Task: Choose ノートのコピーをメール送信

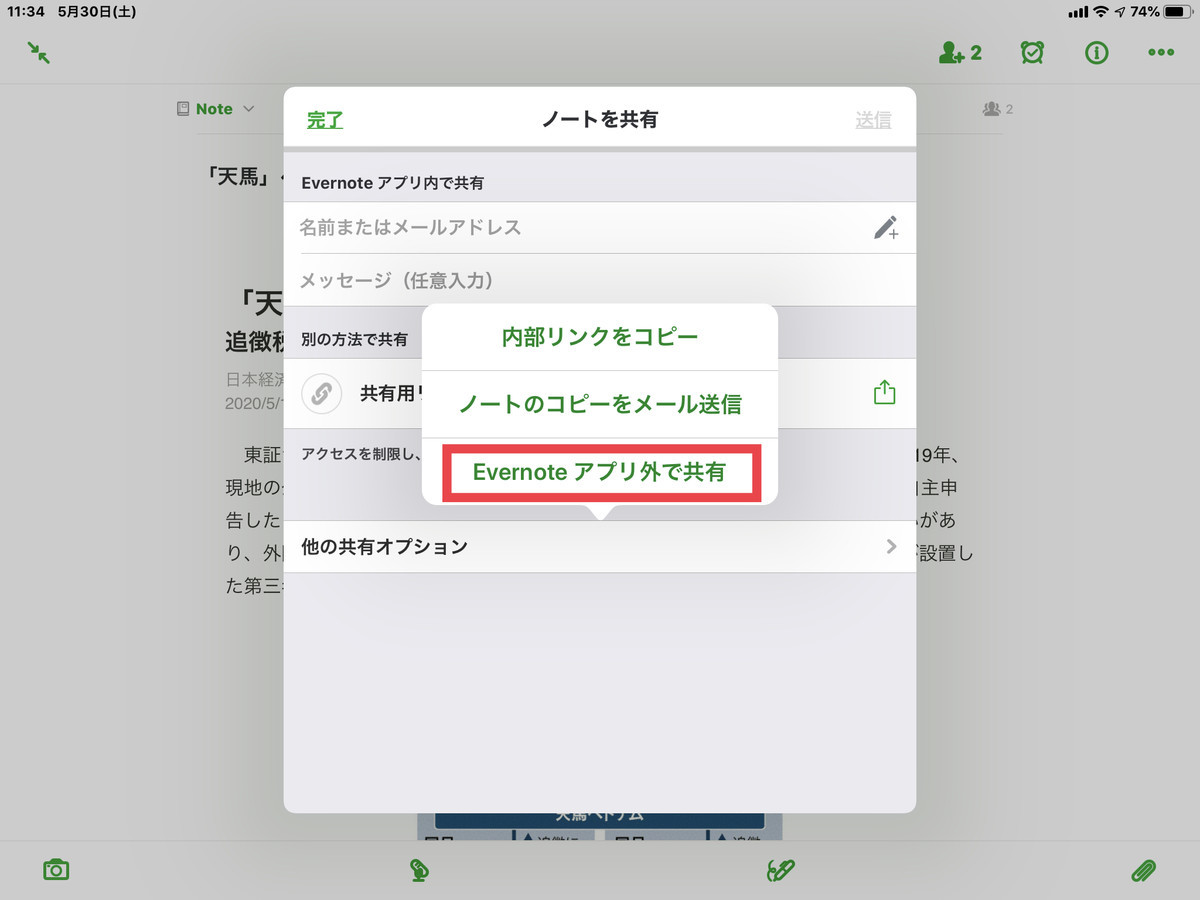Action: [x=600, y=404]
